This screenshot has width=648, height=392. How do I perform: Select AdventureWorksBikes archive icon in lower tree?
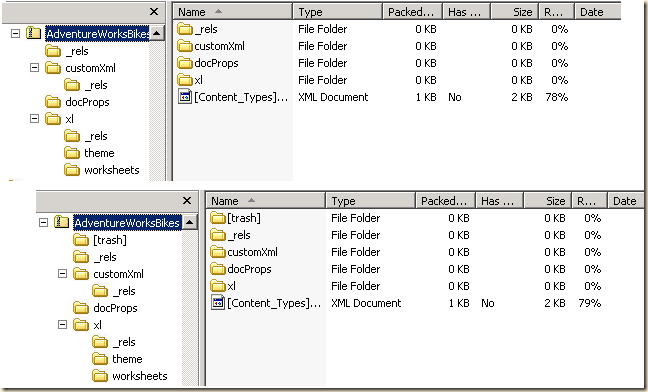tap(62, 222)
